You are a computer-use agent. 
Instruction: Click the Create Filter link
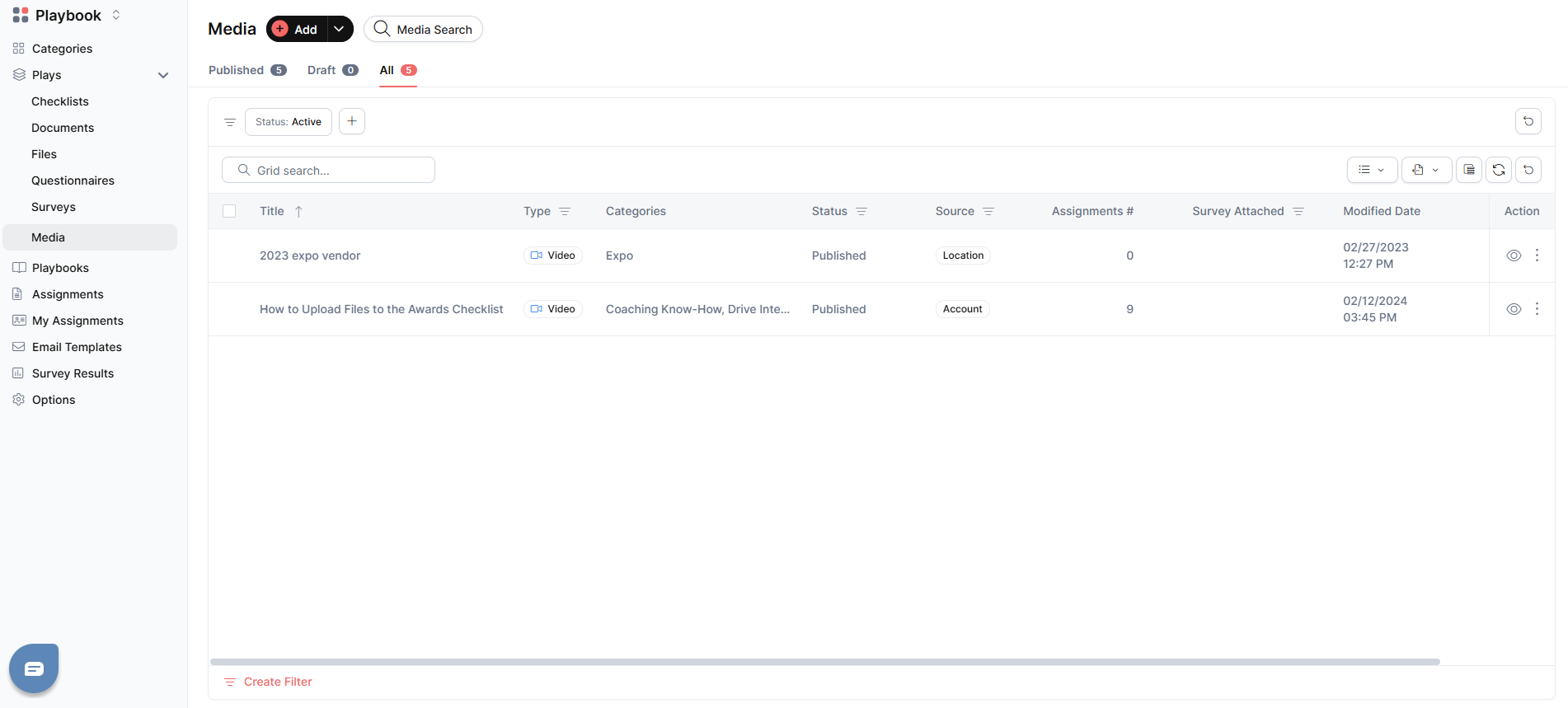(278, 682)
